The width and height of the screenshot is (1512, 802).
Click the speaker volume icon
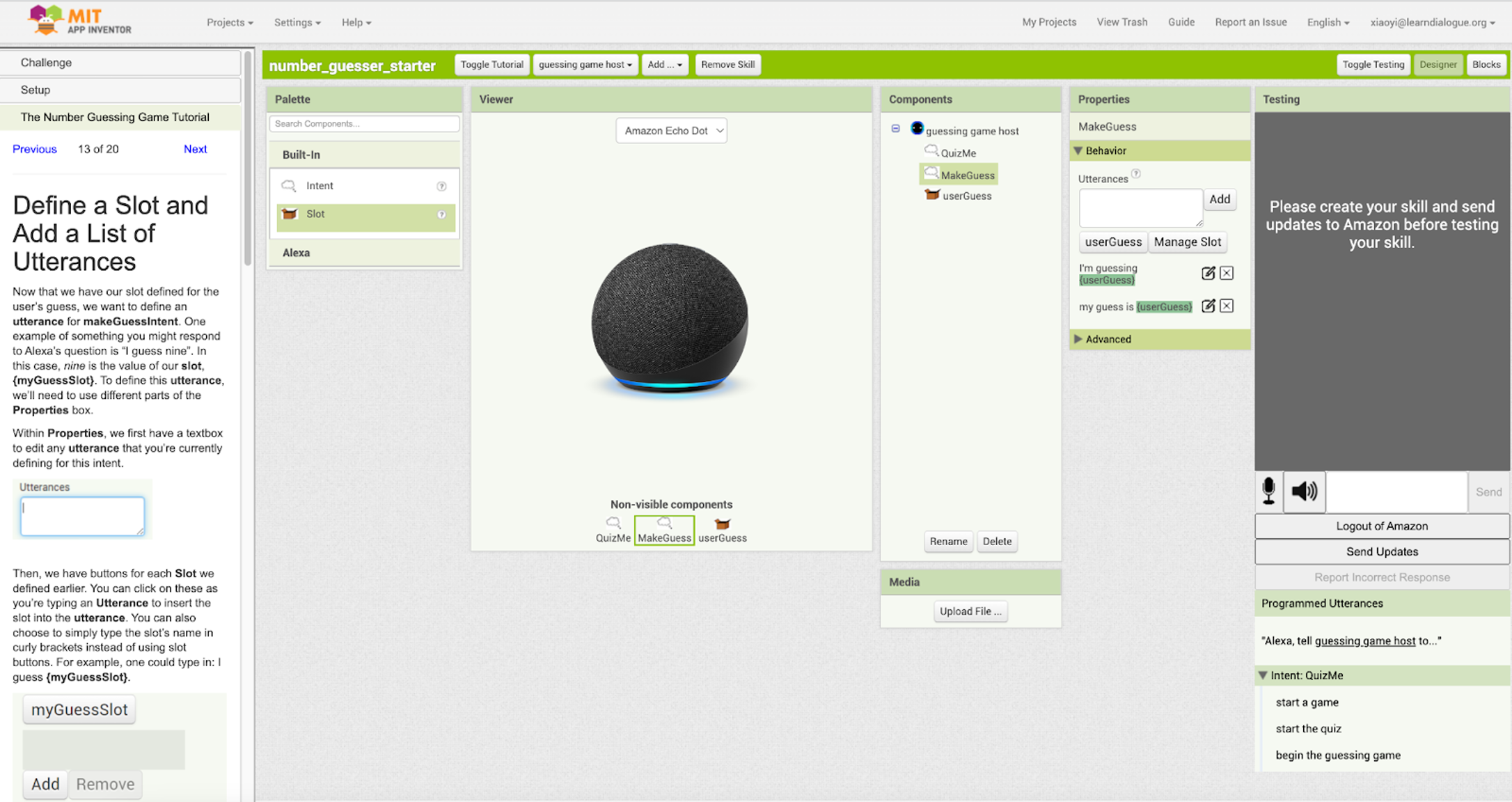pyautogui.click(x=1304, y=492)
